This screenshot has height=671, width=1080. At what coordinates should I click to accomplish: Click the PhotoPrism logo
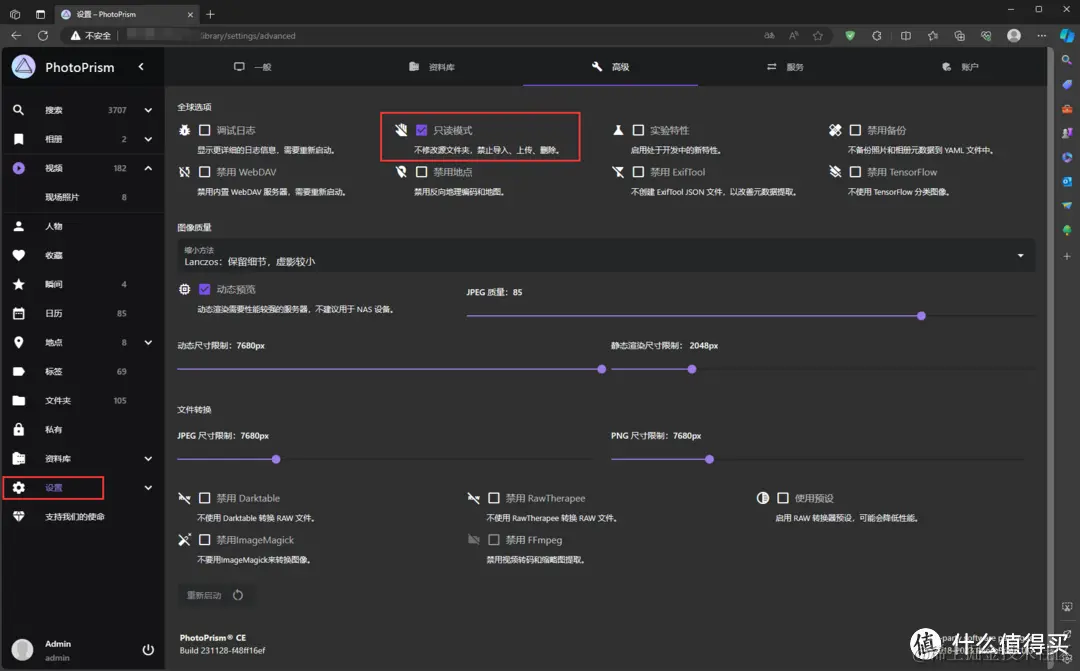pos(23,67)
